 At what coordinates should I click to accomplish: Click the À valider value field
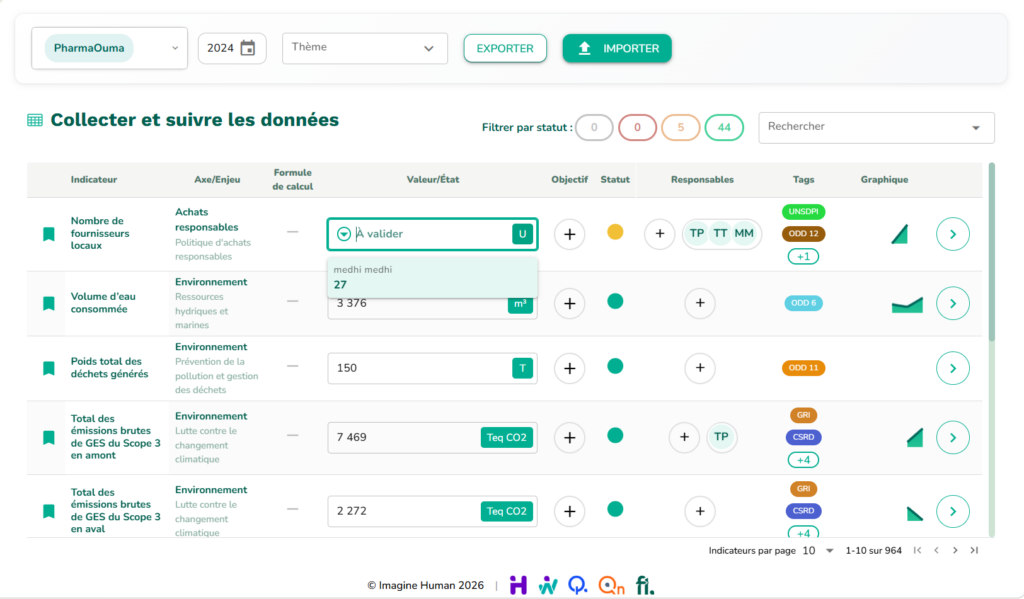[432, 234]
